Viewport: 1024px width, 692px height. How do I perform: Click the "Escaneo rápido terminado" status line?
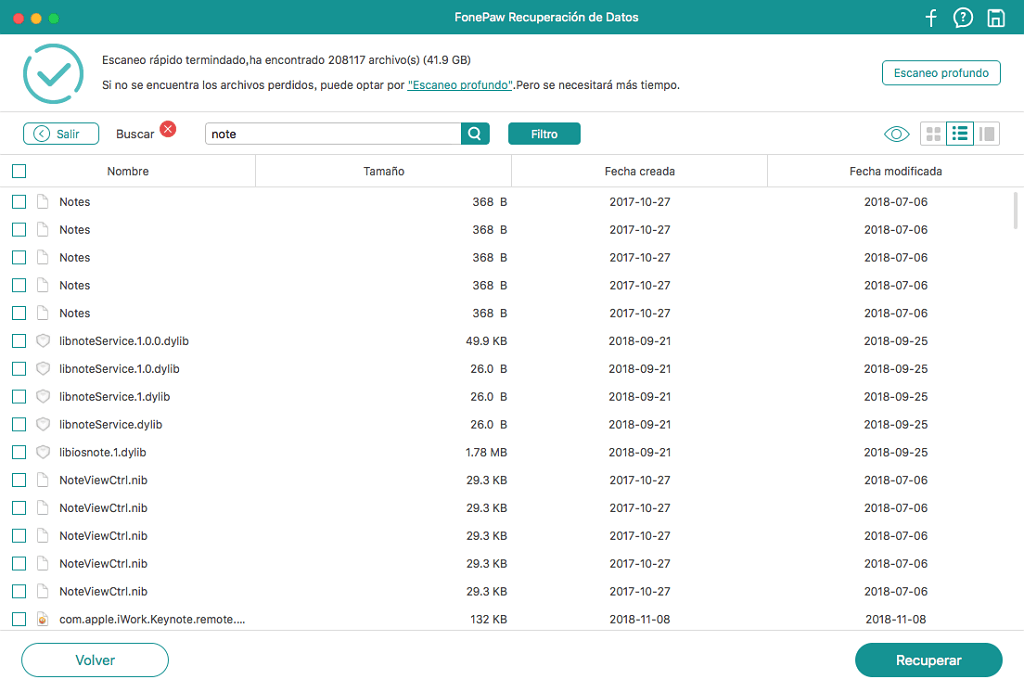pos(286,60)
